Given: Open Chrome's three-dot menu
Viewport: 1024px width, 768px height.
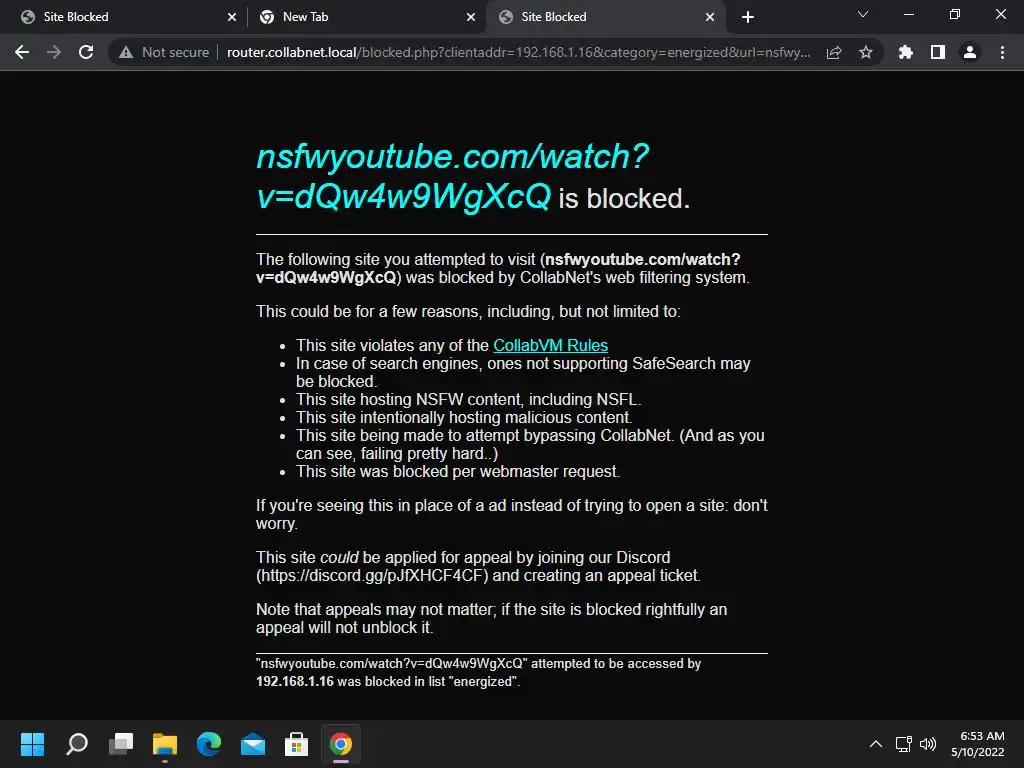Looking at the screenshot, I should 1002,52.
